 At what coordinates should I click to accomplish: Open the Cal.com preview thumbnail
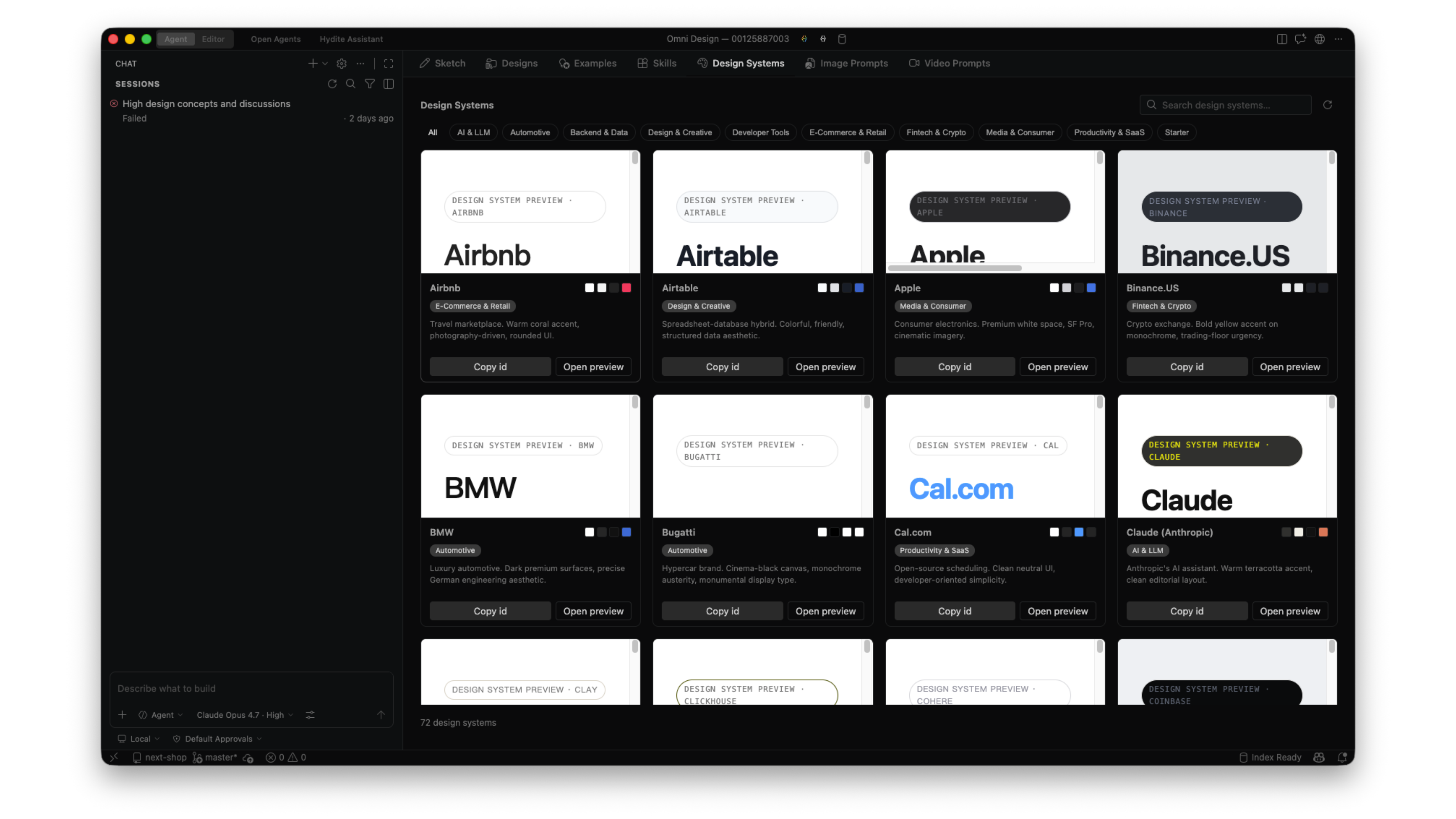(x=995, y=456)
